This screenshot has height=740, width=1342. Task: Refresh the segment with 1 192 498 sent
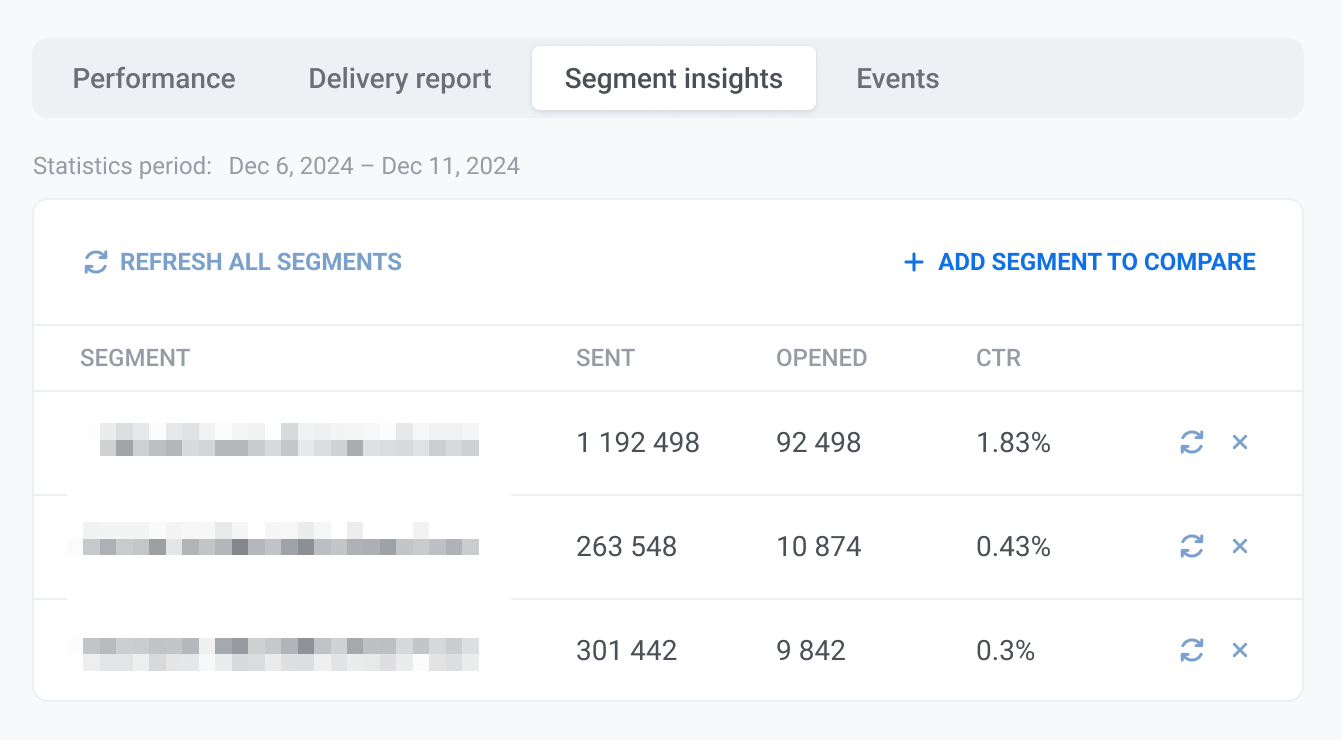(x=1191, y=442)
